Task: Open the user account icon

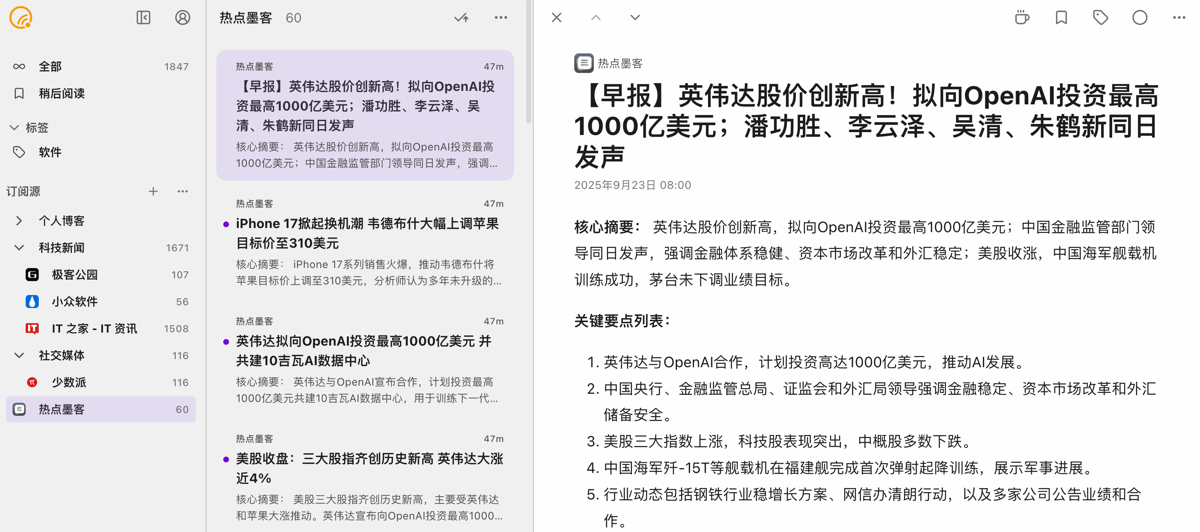Action: pyautogui.click(x=183, y=18)
